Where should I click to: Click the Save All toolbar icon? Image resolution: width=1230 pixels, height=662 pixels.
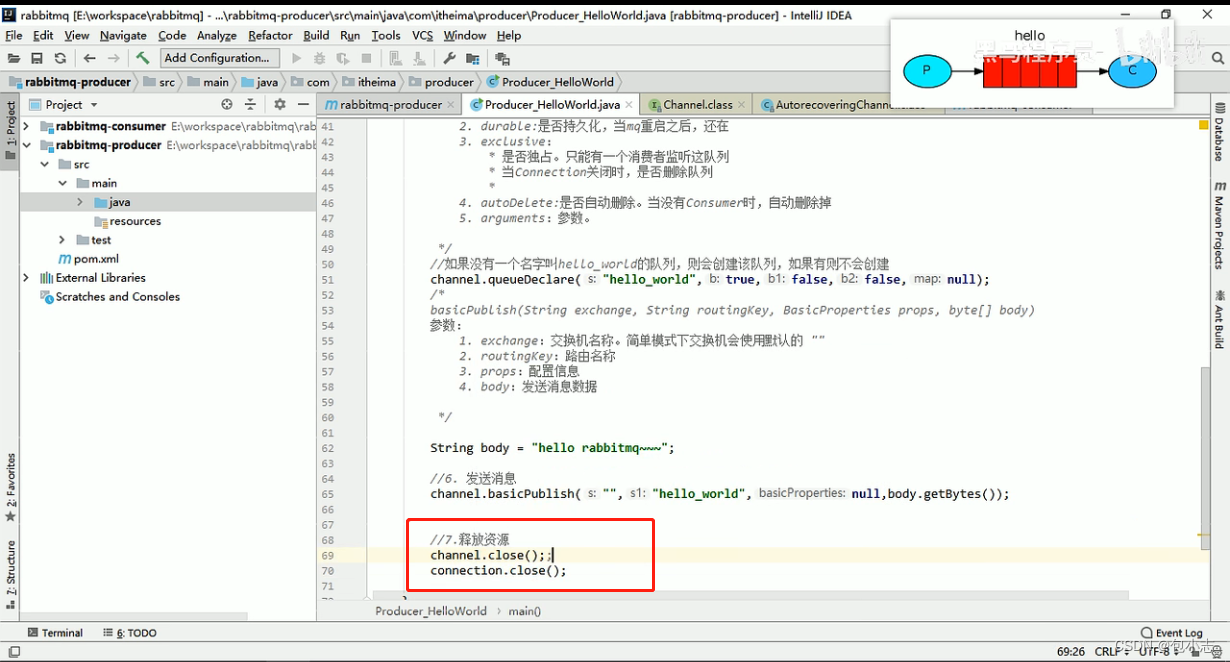(x=37, y=59)
